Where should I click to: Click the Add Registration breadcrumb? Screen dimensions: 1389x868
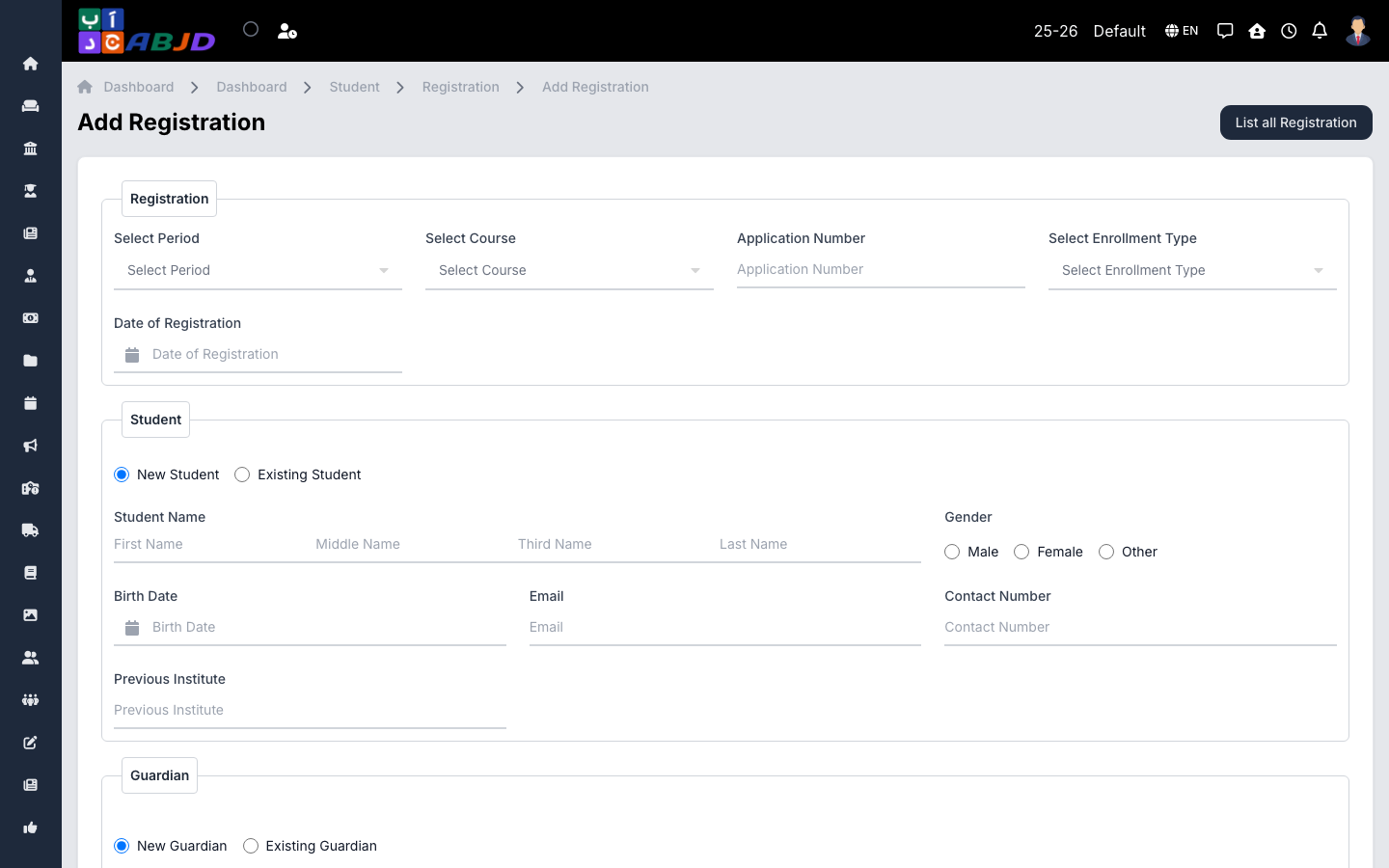(x=595, y=87)
